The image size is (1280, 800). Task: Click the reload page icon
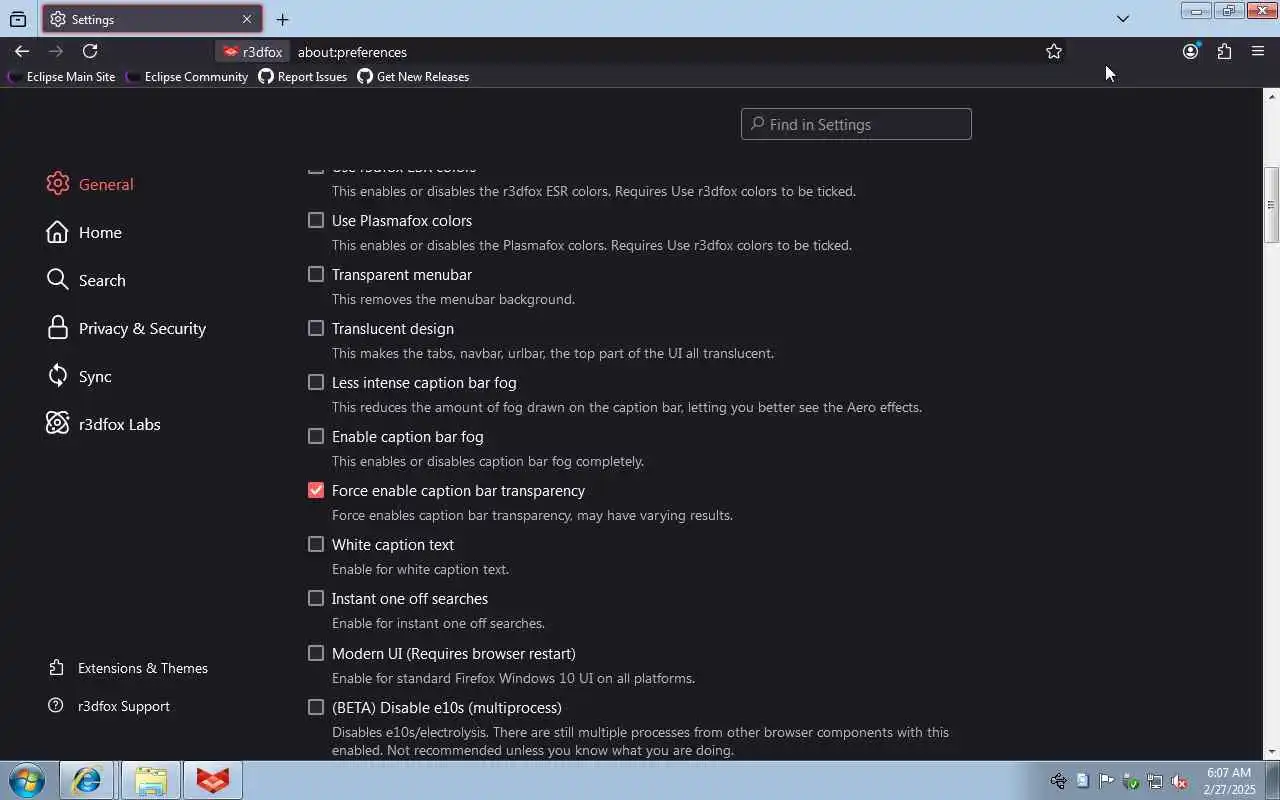(x=90, y=51)
